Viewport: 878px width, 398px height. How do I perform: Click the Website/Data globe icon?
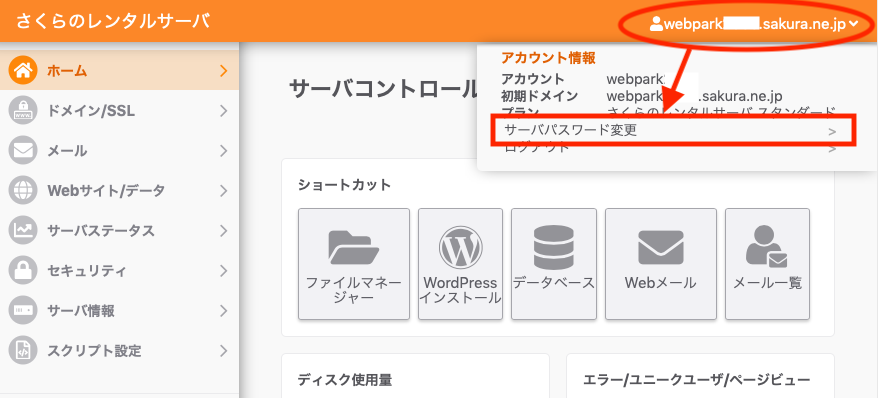tap(23, 191)
